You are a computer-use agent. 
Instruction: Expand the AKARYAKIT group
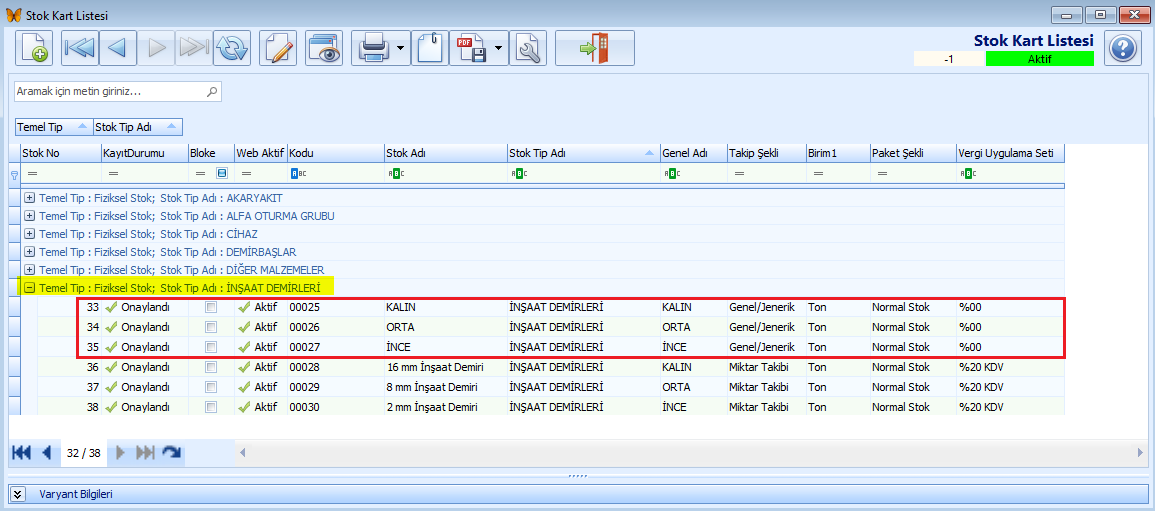pyautogui.click(x=29, y=197)
